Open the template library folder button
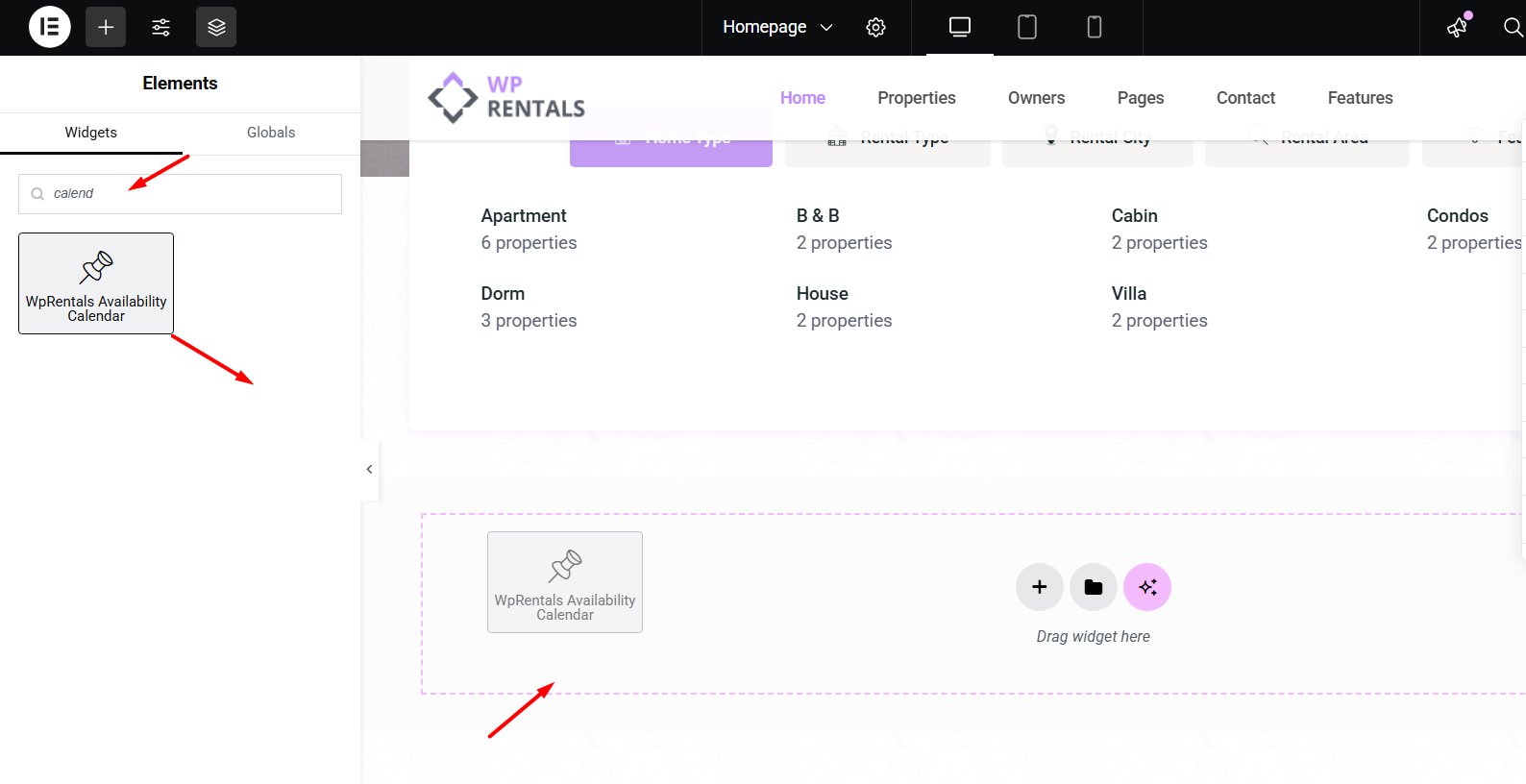The image size is (1526, 784). click(1093, 587)
